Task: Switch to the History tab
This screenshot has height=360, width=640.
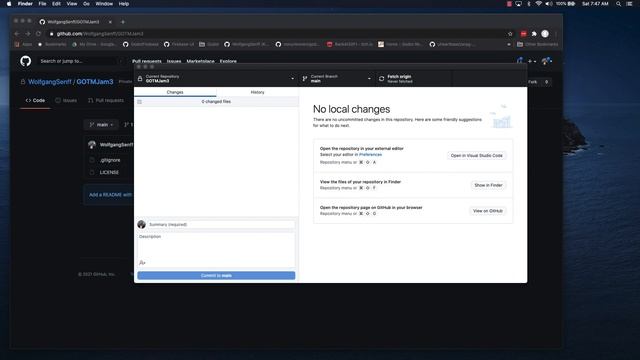Action: pyautogui.click(x=258, y=92)
